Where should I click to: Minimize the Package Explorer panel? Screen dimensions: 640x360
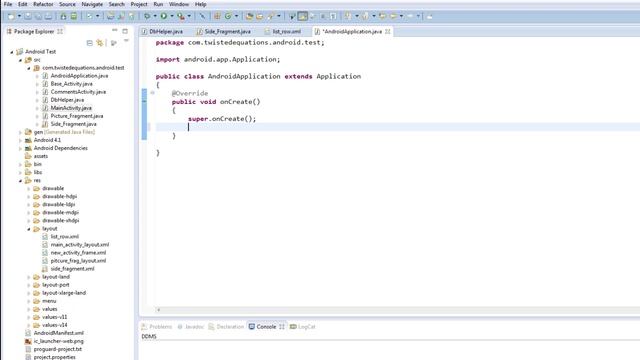(x=115, y=31)
